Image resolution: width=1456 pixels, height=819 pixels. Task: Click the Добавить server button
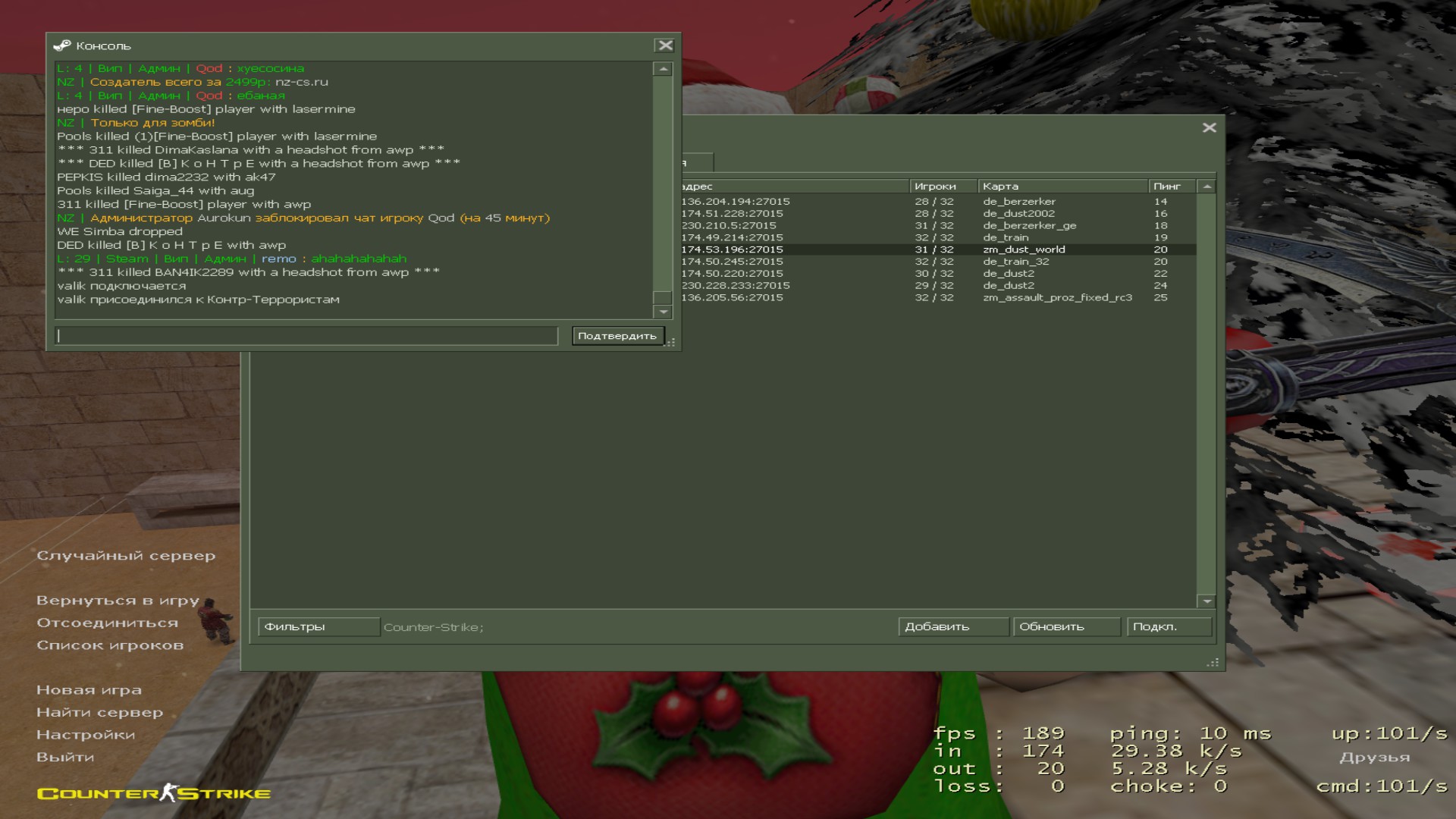point(953,626)
